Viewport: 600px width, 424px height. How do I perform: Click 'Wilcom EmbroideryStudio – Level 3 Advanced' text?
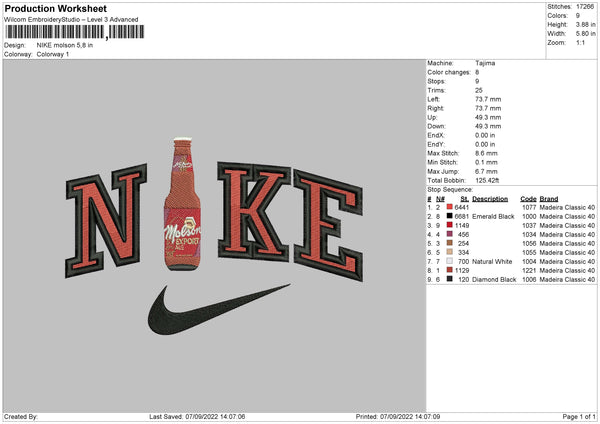click(x=71, y=20)
